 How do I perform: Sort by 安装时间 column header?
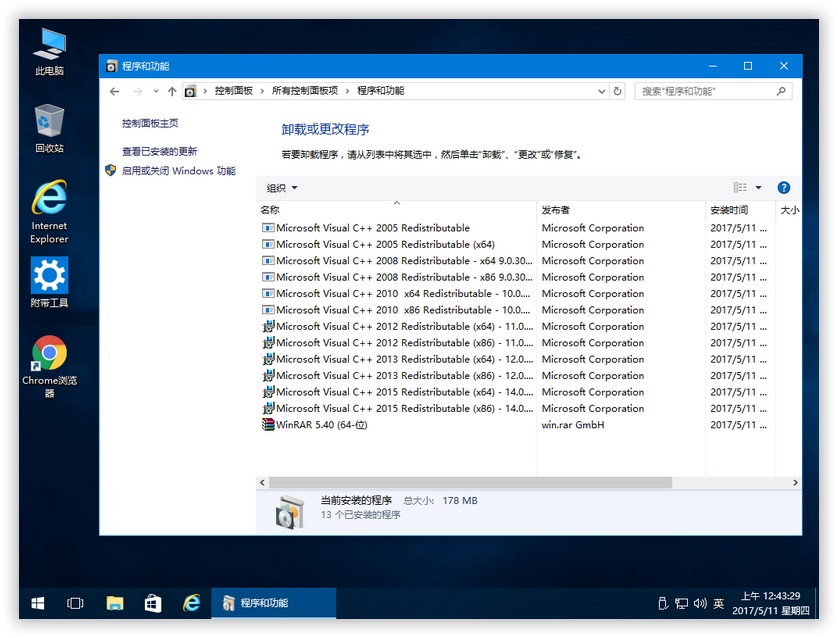pyautogui.click(x=740, y=210)
